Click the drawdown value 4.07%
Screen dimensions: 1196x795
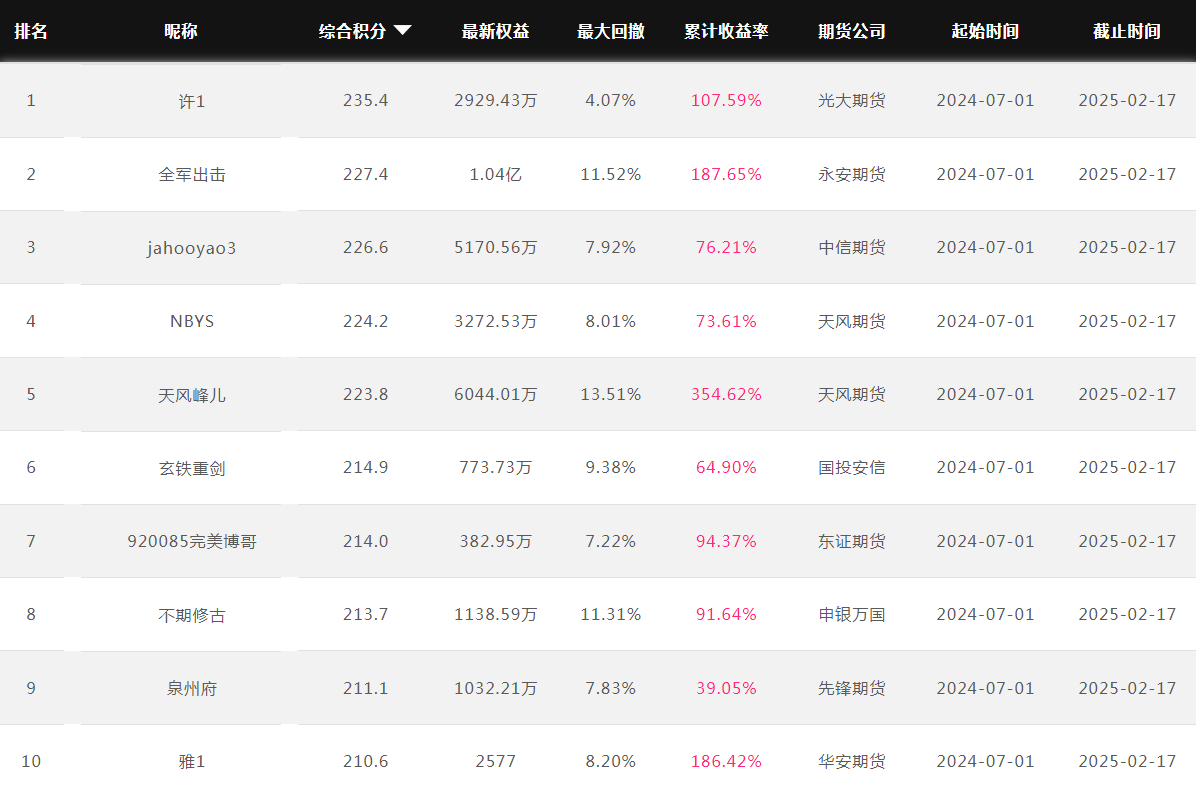click(611, 101)
